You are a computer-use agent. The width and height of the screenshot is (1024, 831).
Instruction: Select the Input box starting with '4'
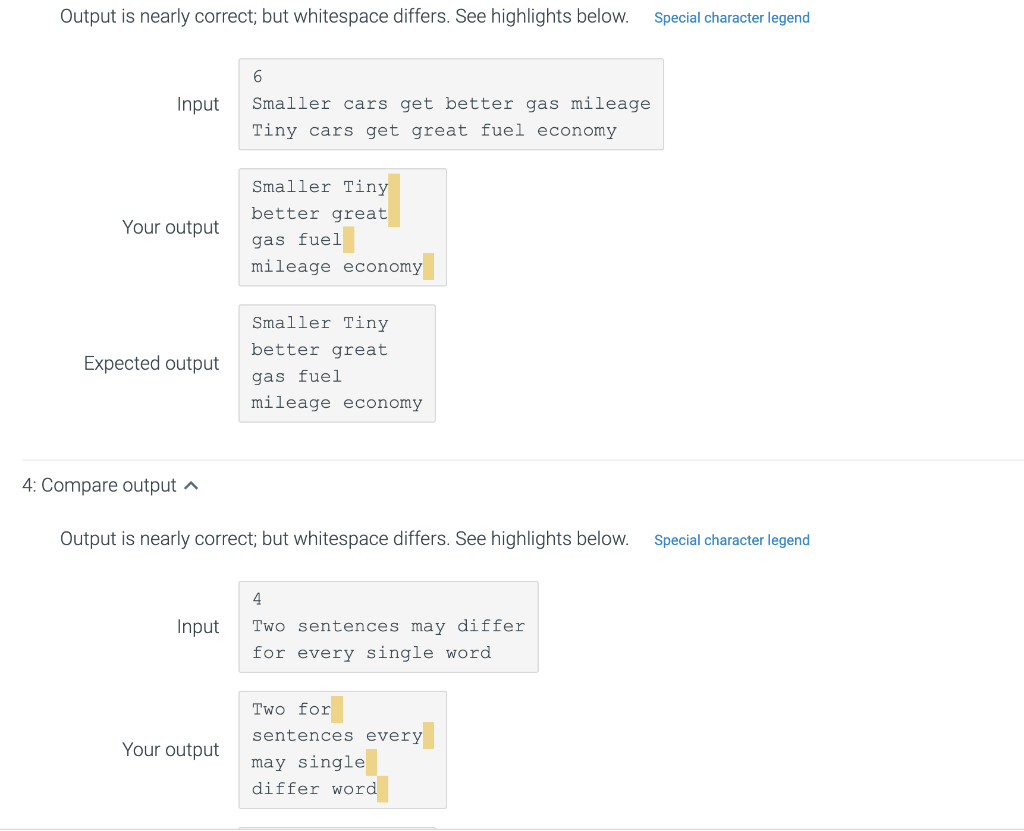tap(388, 626)
